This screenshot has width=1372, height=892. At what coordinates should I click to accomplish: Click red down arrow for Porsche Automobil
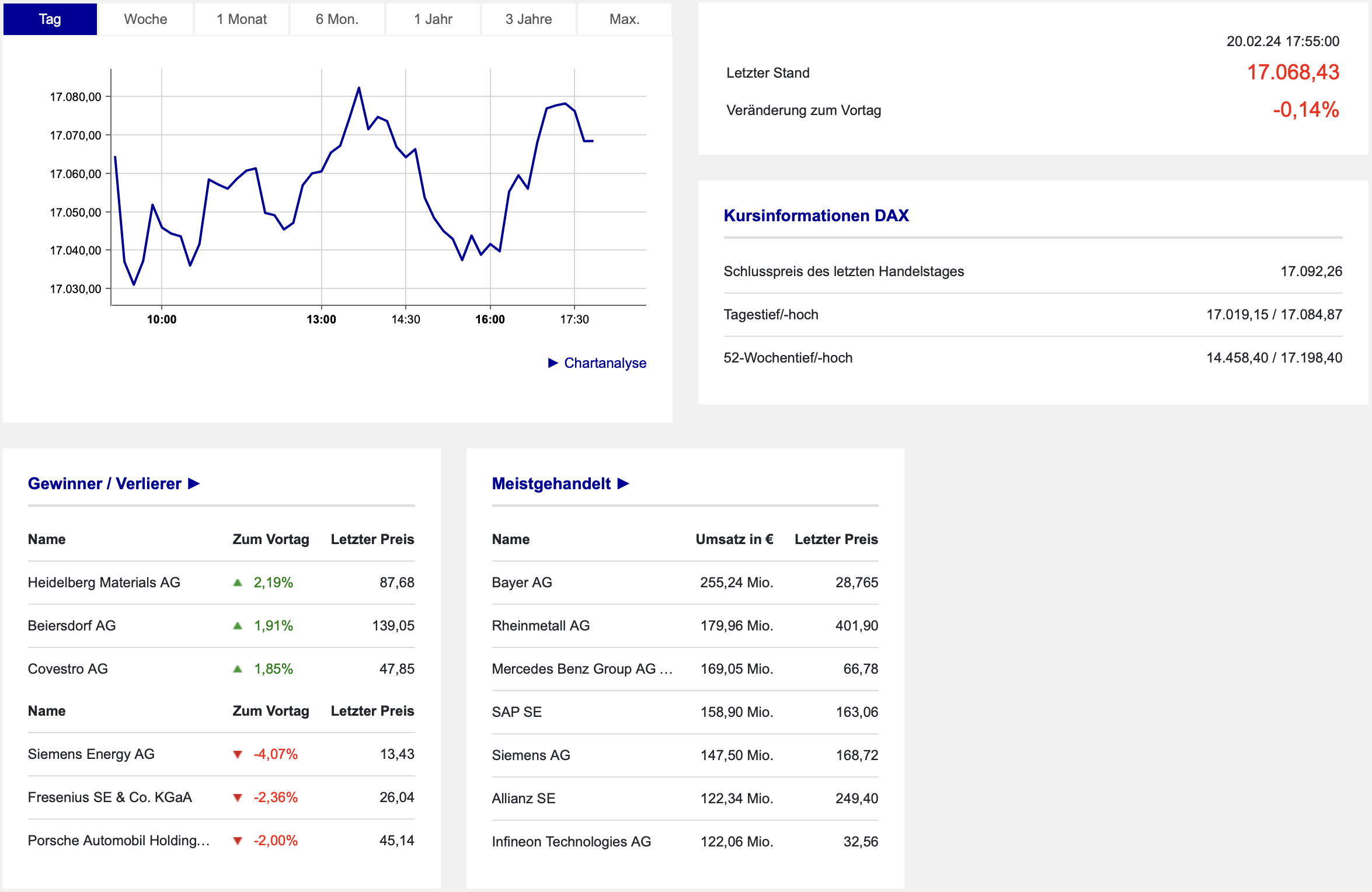tap(238, 841)
